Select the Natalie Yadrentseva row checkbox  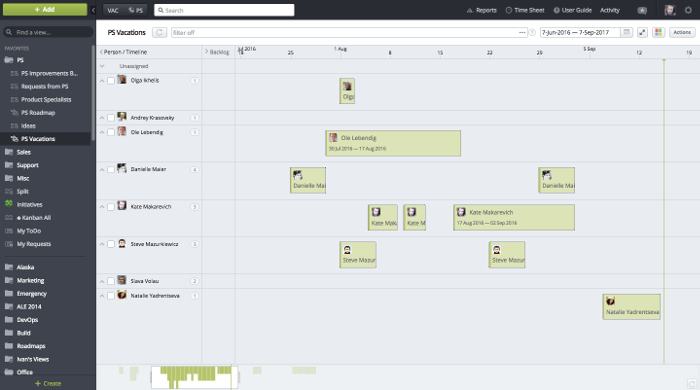pyautogui.click(x=111, y=296)
